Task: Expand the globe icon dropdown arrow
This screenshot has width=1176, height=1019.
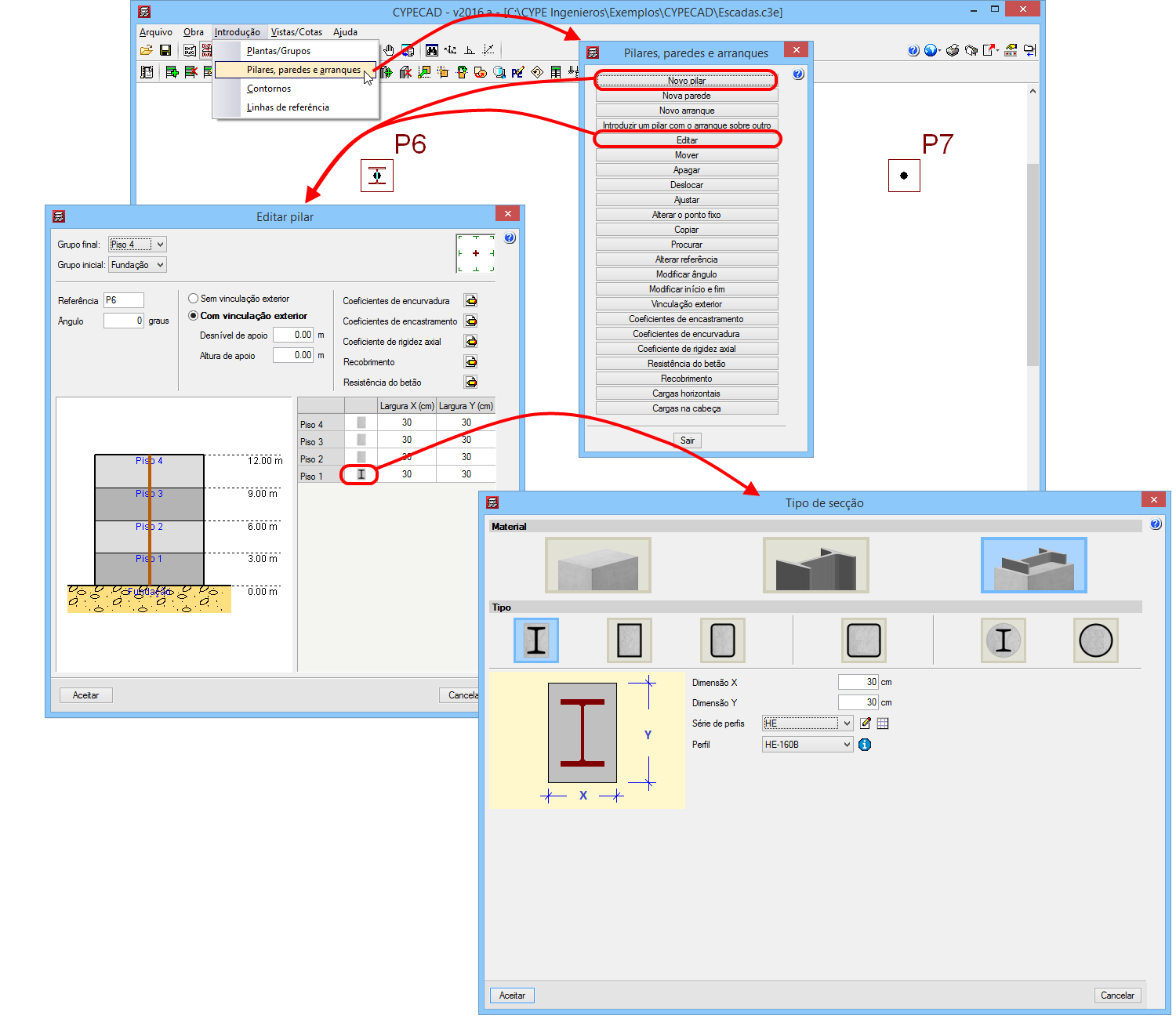Action: coord(939,50)
